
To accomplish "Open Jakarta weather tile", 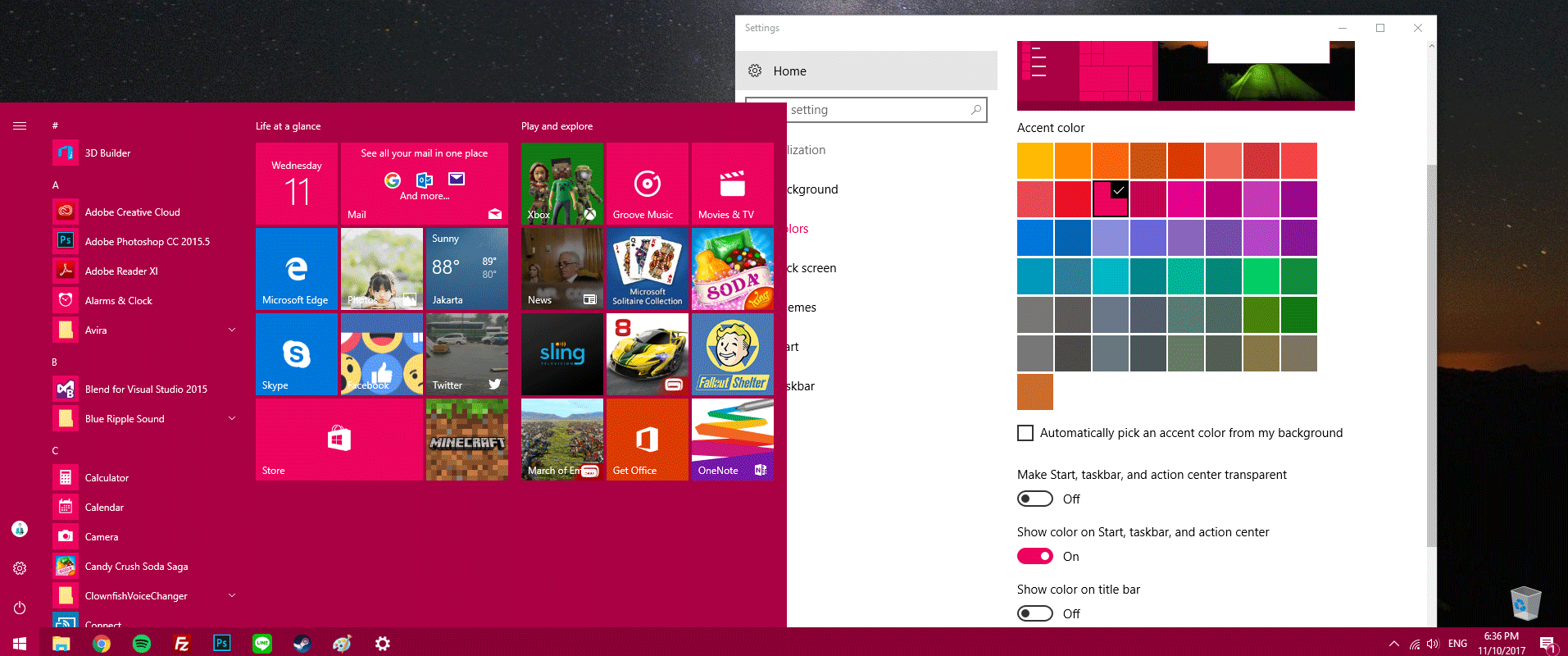I will pyautogui.click(x=467, y=269).
